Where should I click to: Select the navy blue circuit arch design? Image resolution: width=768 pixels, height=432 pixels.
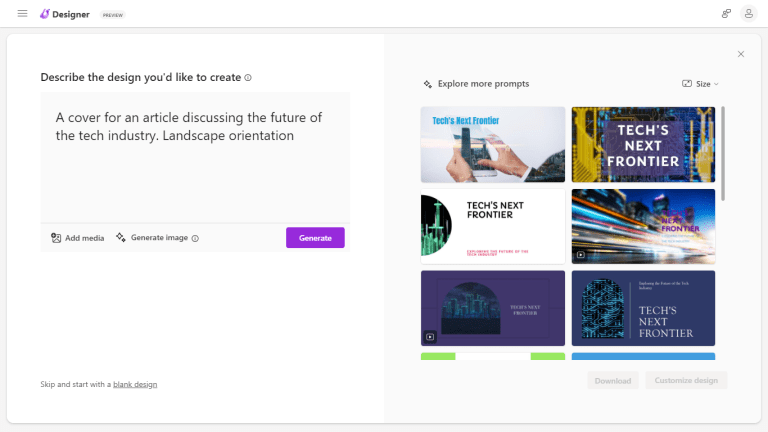tap(643, 308)
